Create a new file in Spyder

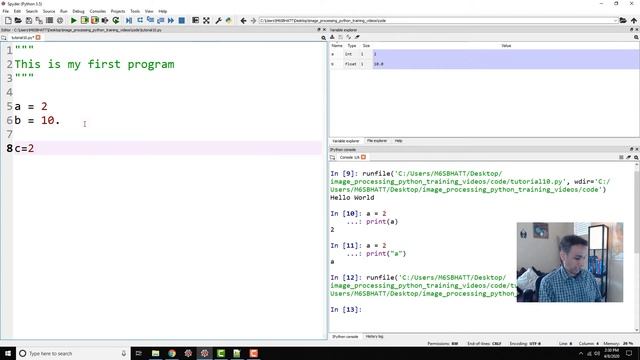pyautogui.click(x=8, y=20)
